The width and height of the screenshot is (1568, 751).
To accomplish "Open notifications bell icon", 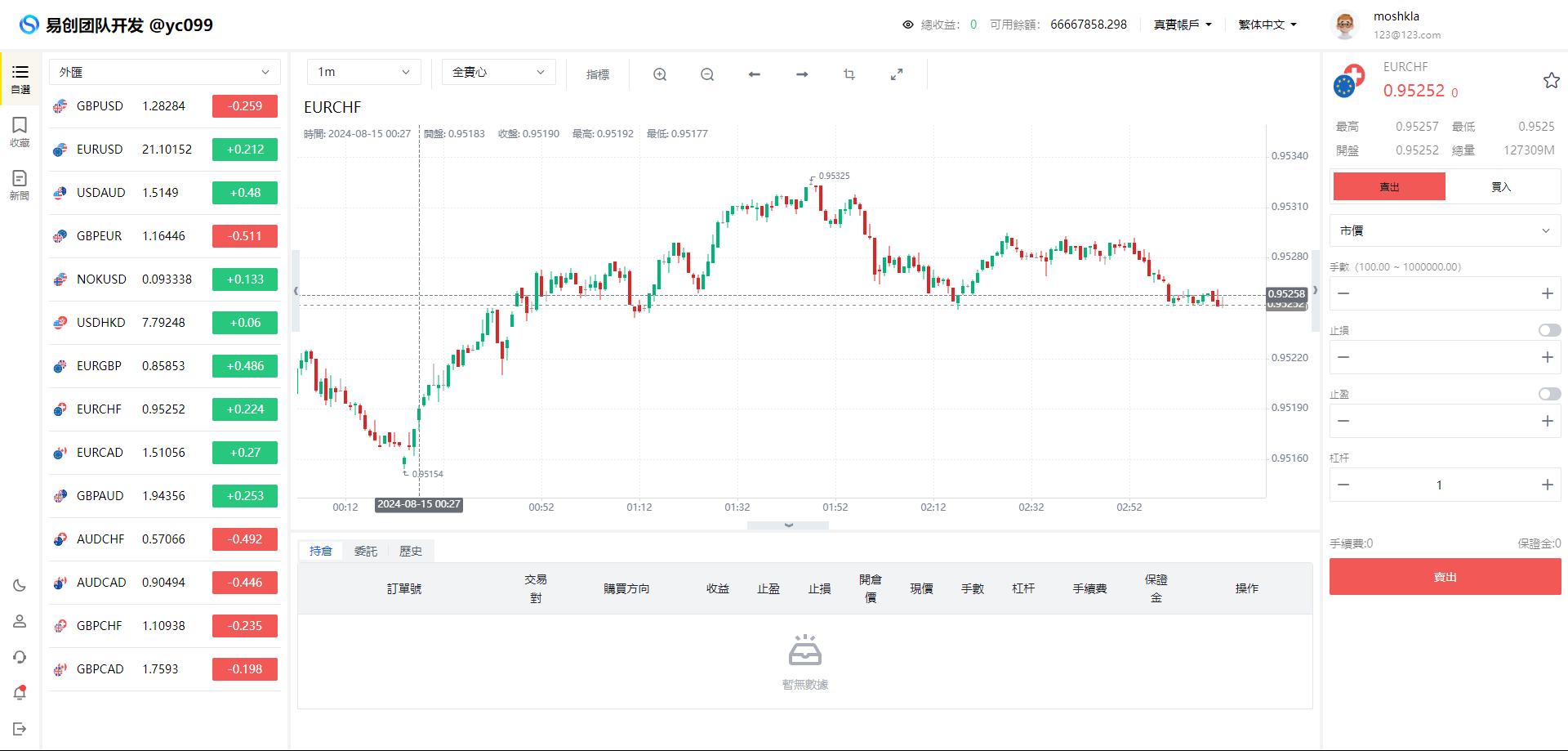I will click(20, 693).
